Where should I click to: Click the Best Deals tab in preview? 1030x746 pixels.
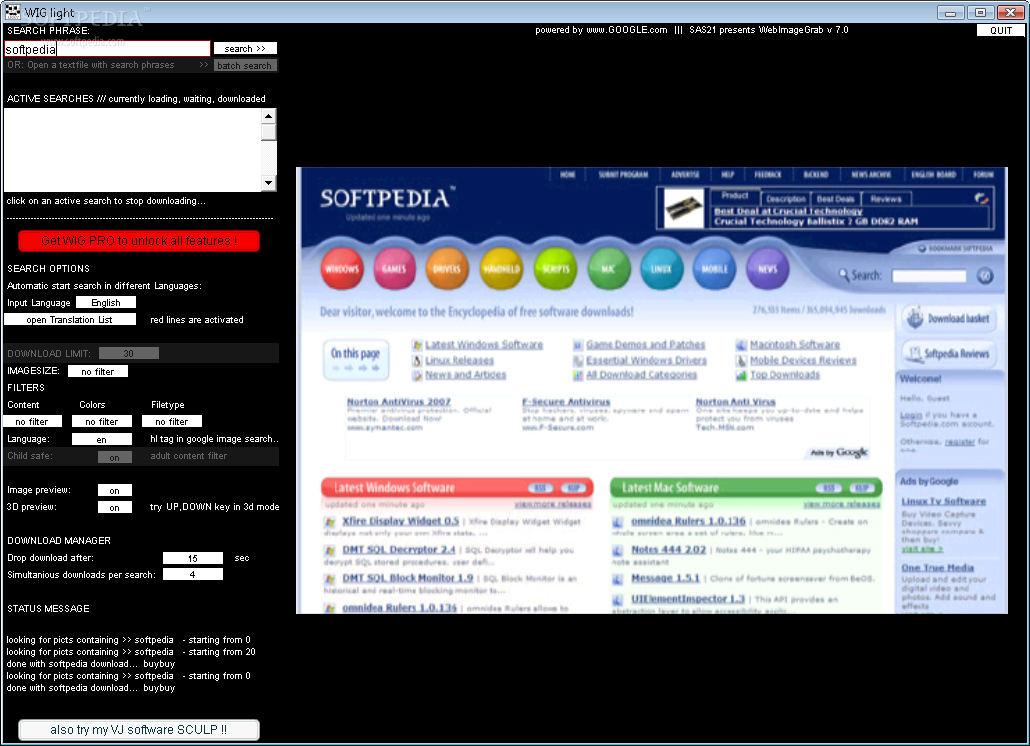(836, 199)
